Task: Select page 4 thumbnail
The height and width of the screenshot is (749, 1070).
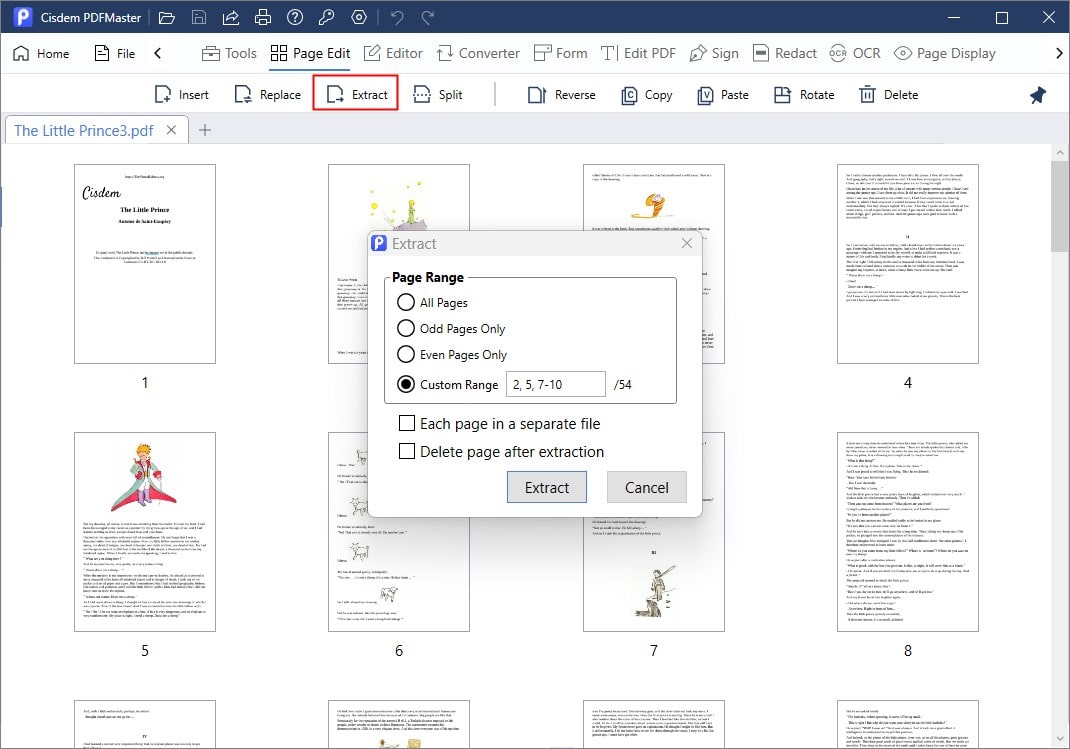Action: tap(908, 264)
